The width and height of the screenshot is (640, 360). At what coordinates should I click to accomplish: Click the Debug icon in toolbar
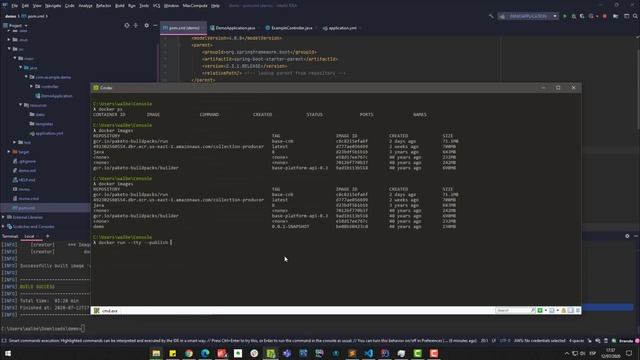574,16
